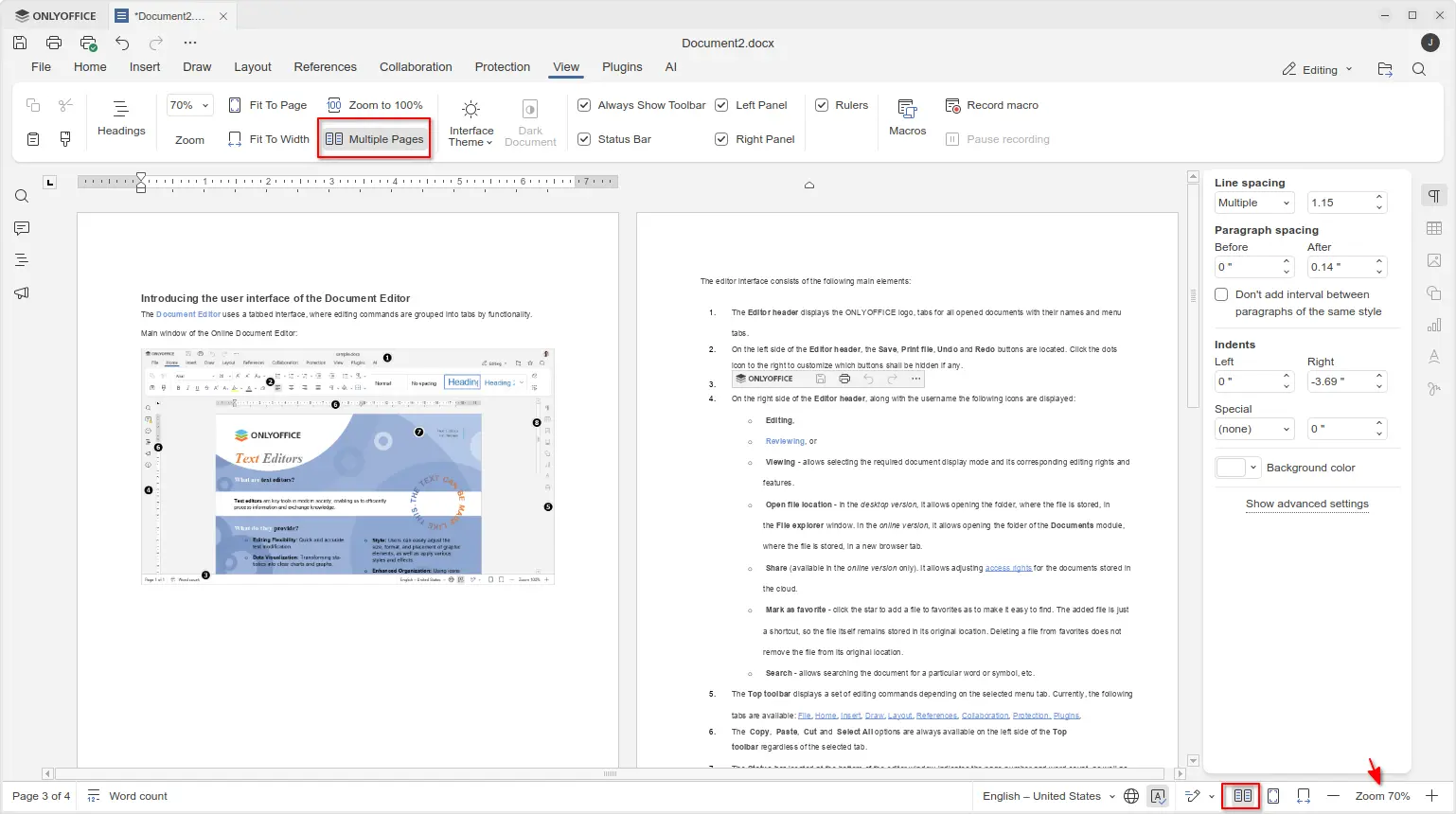Open the Line spacing Multiple dropdown
The width and height of the screenshot is (1456, 814).
[x=1254, y=203]
